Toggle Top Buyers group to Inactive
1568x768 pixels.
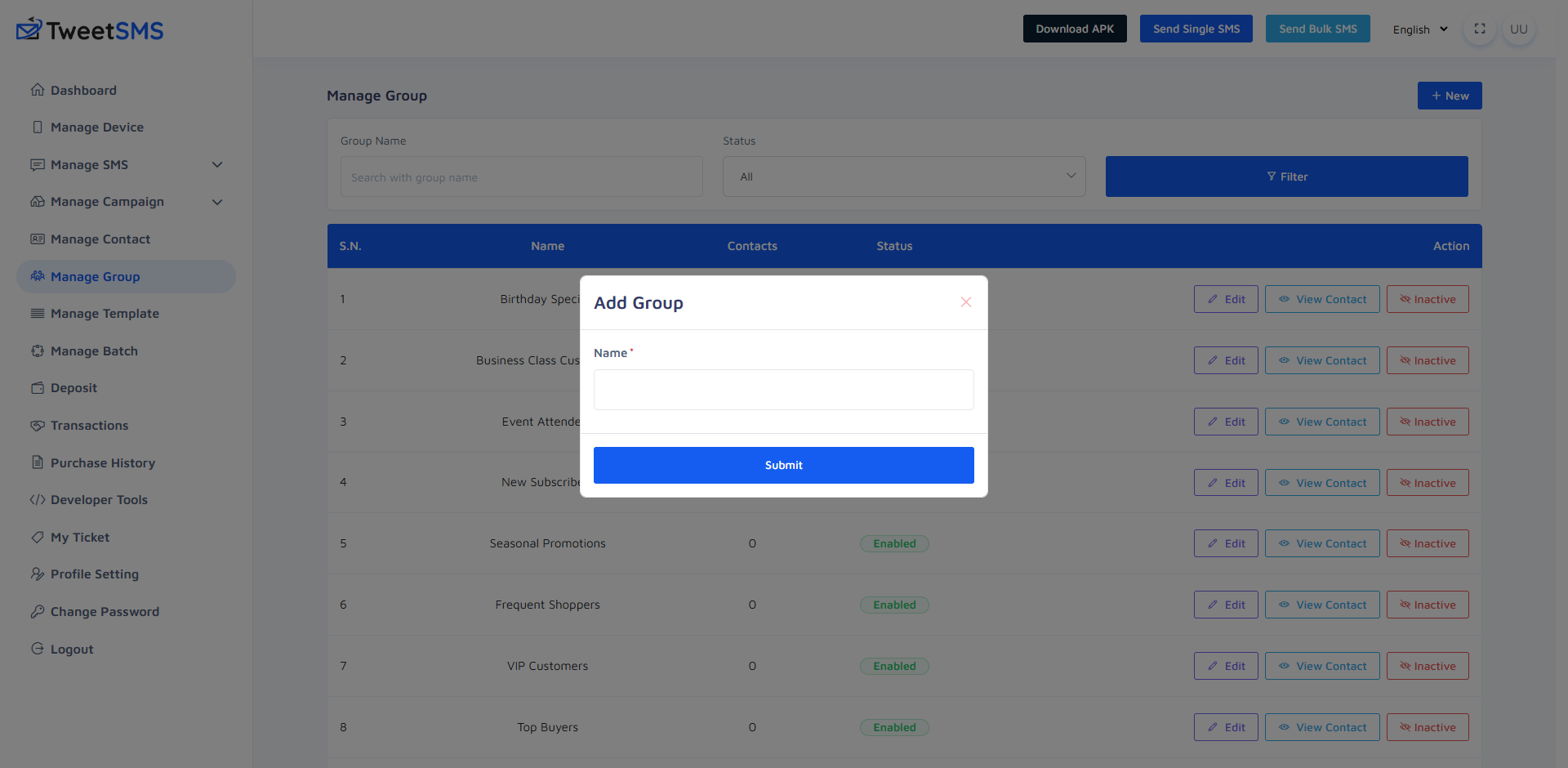(1428, 726)
